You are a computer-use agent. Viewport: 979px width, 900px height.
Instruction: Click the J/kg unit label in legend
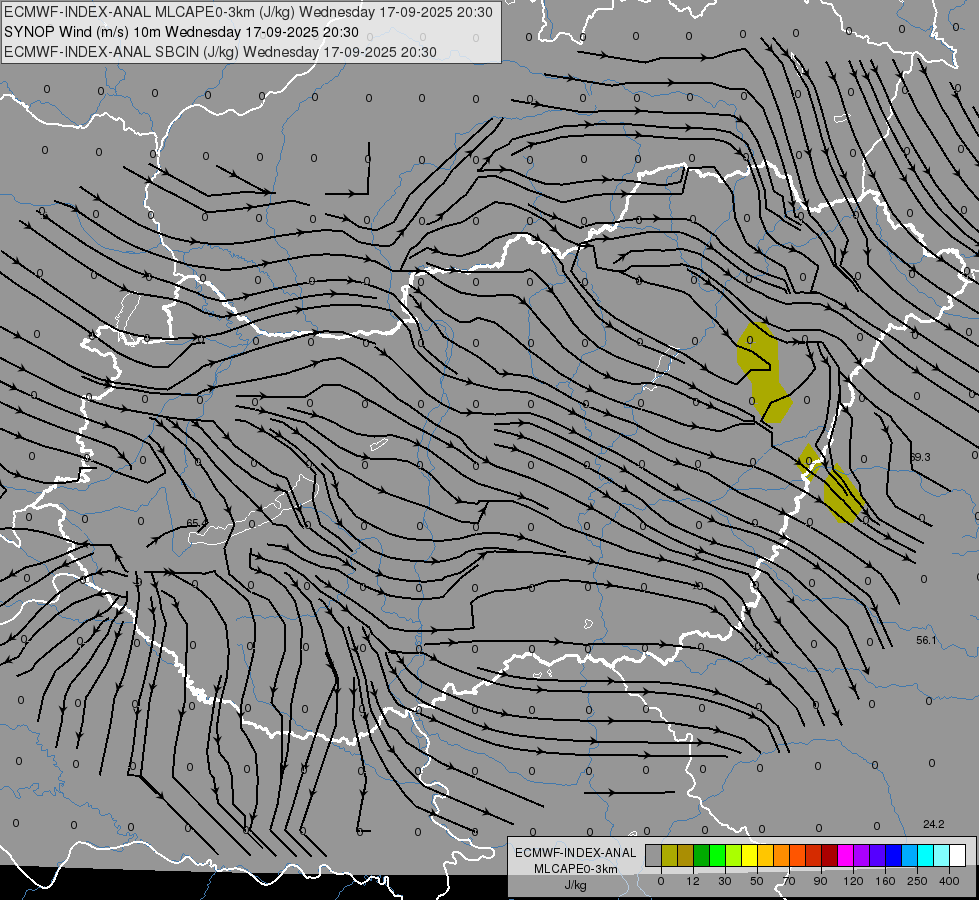tap(576, 885)
